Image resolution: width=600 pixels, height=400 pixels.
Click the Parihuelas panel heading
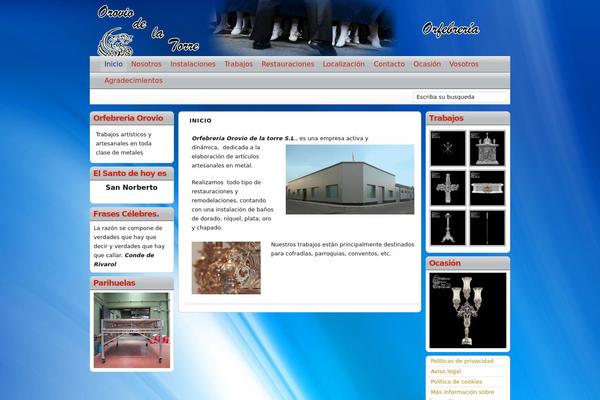(114, 283)
